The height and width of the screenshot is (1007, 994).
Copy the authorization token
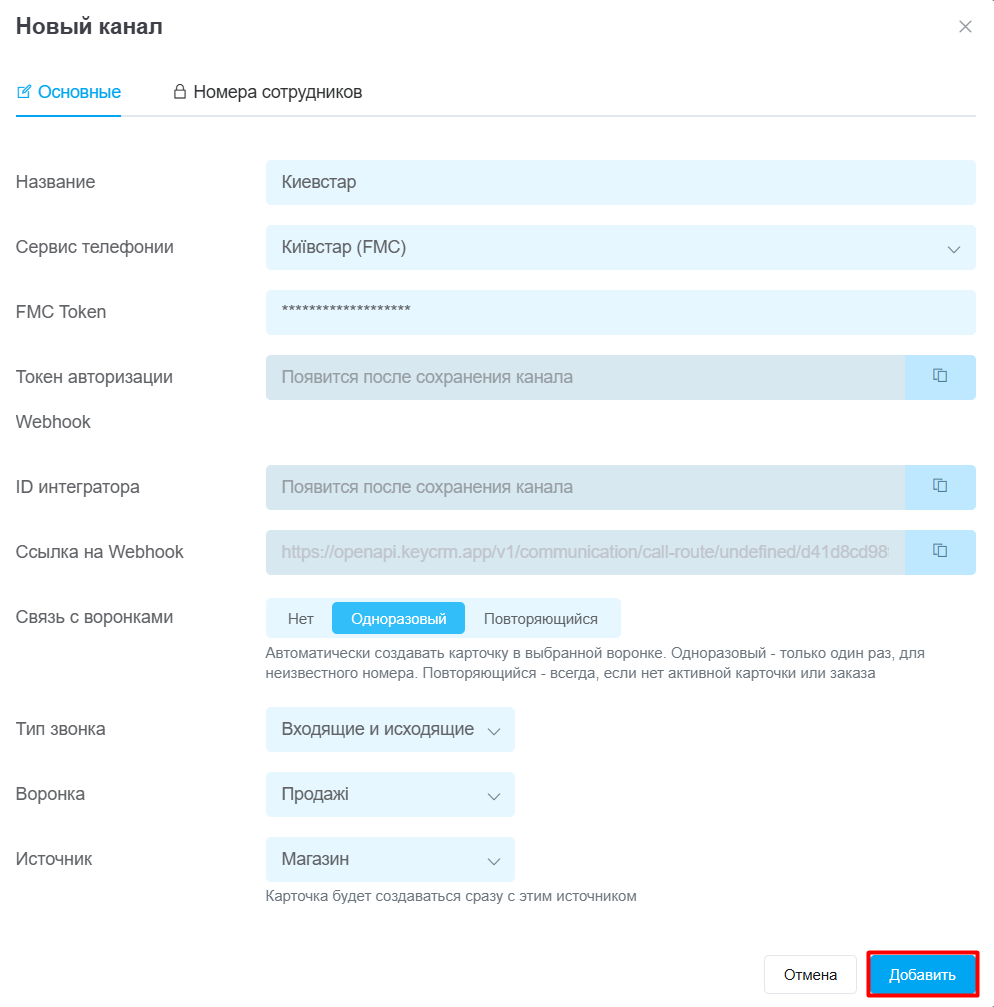[x=940, y=377]
